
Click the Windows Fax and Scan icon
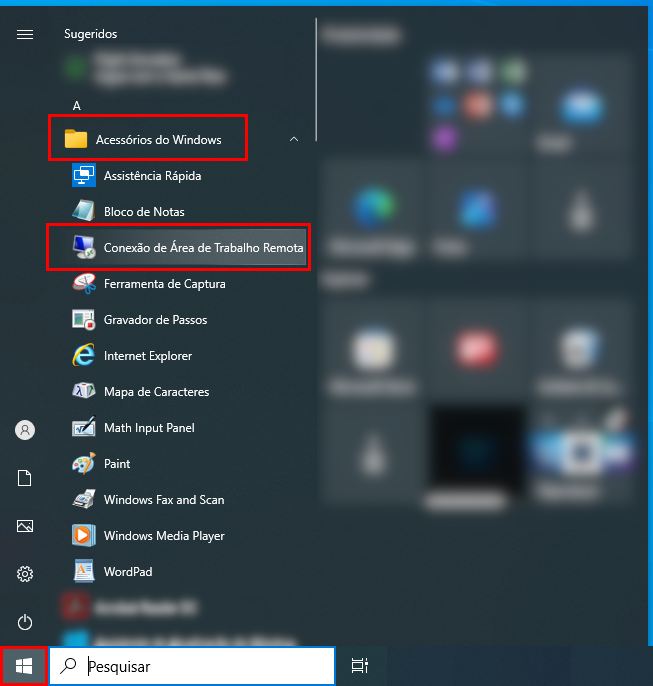point(84,499)
